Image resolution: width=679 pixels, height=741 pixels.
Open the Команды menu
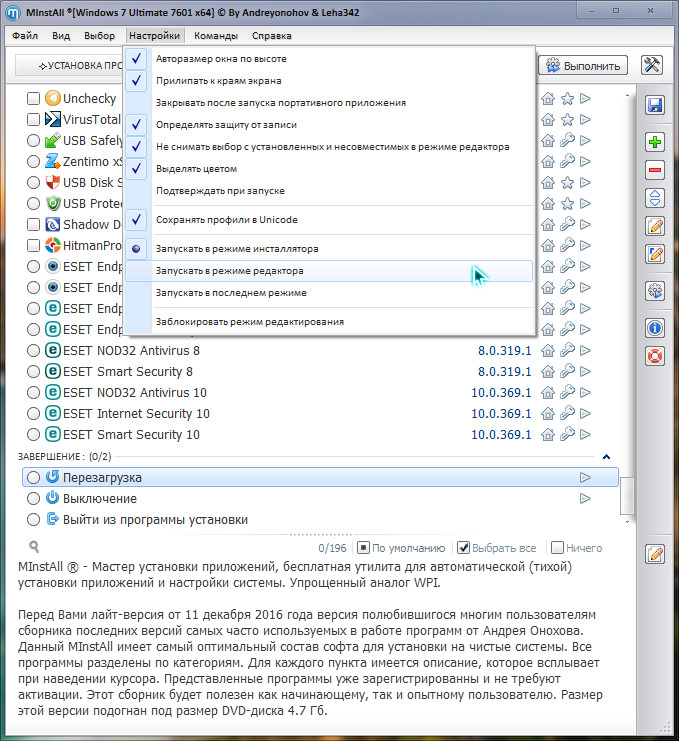point(215,36)
